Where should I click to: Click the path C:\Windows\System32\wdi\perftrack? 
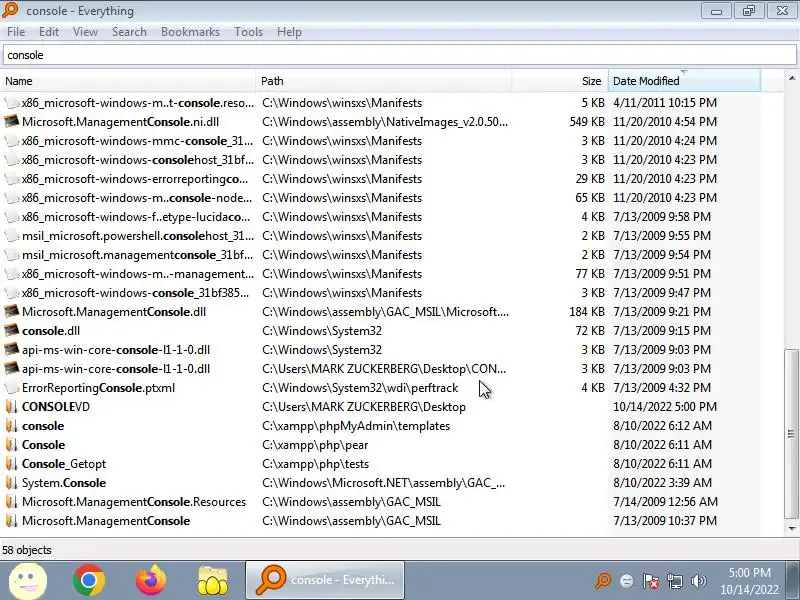point(360,388)
